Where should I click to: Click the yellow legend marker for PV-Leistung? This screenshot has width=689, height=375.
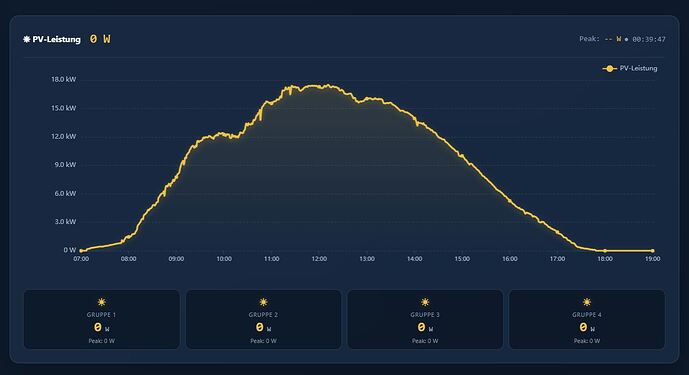pyautogui.click(x=609, y=69)
